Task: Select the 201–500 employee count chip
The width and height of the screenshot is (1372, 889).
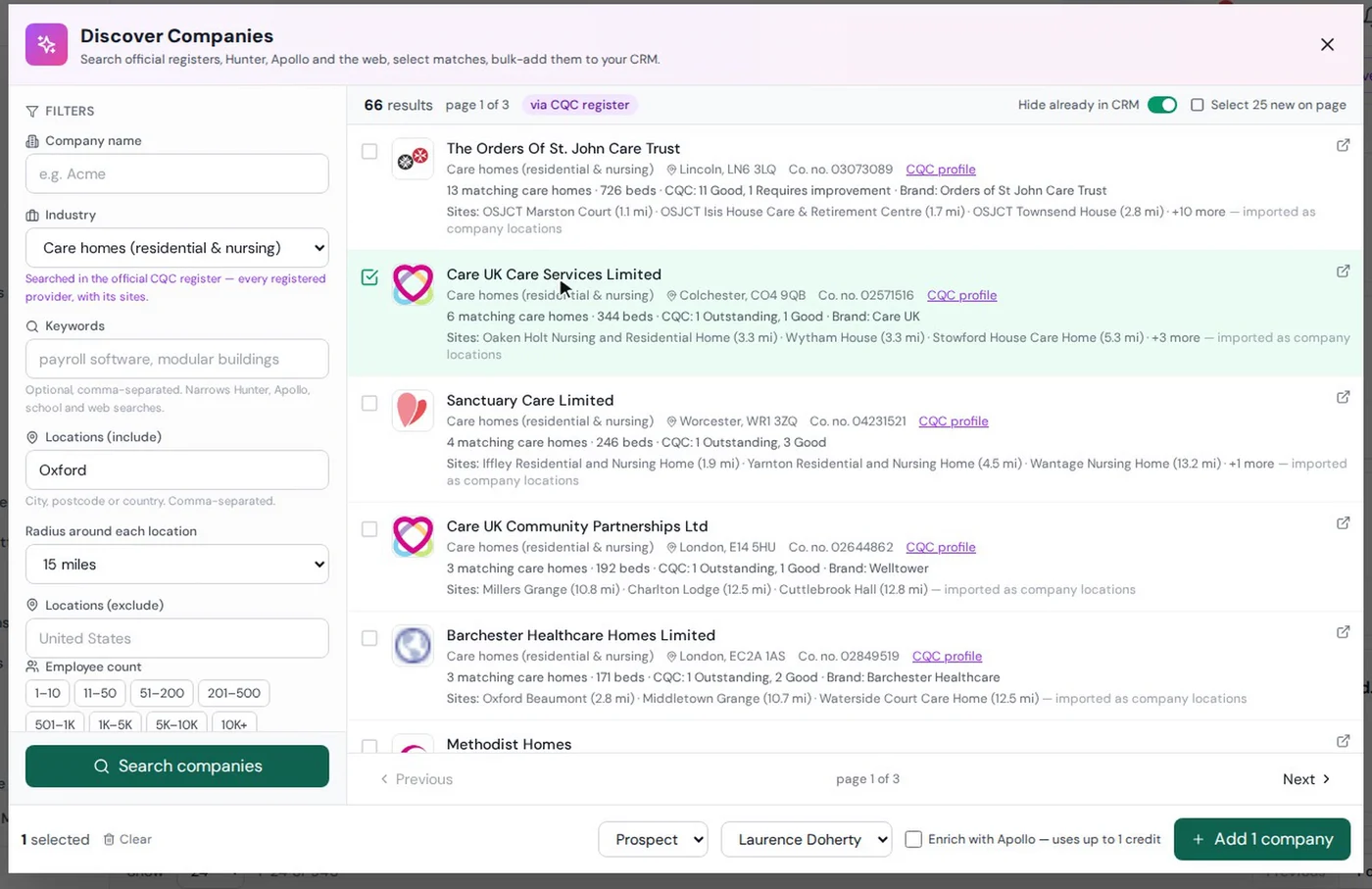Action: click(x=234, y=693)
